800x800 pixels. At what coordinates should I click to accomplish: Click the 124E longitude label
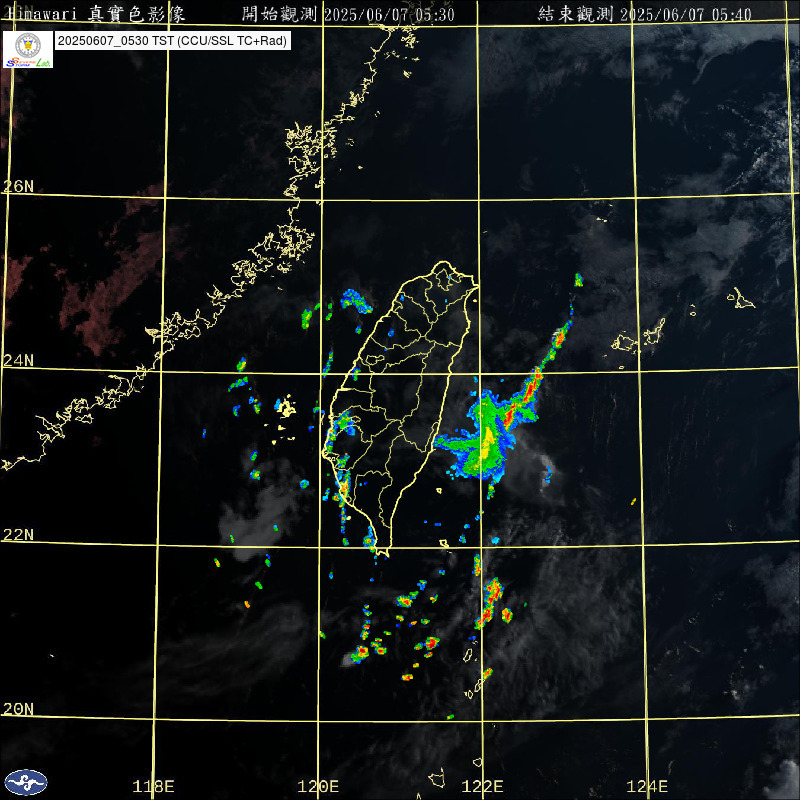[x=647, y=786]
